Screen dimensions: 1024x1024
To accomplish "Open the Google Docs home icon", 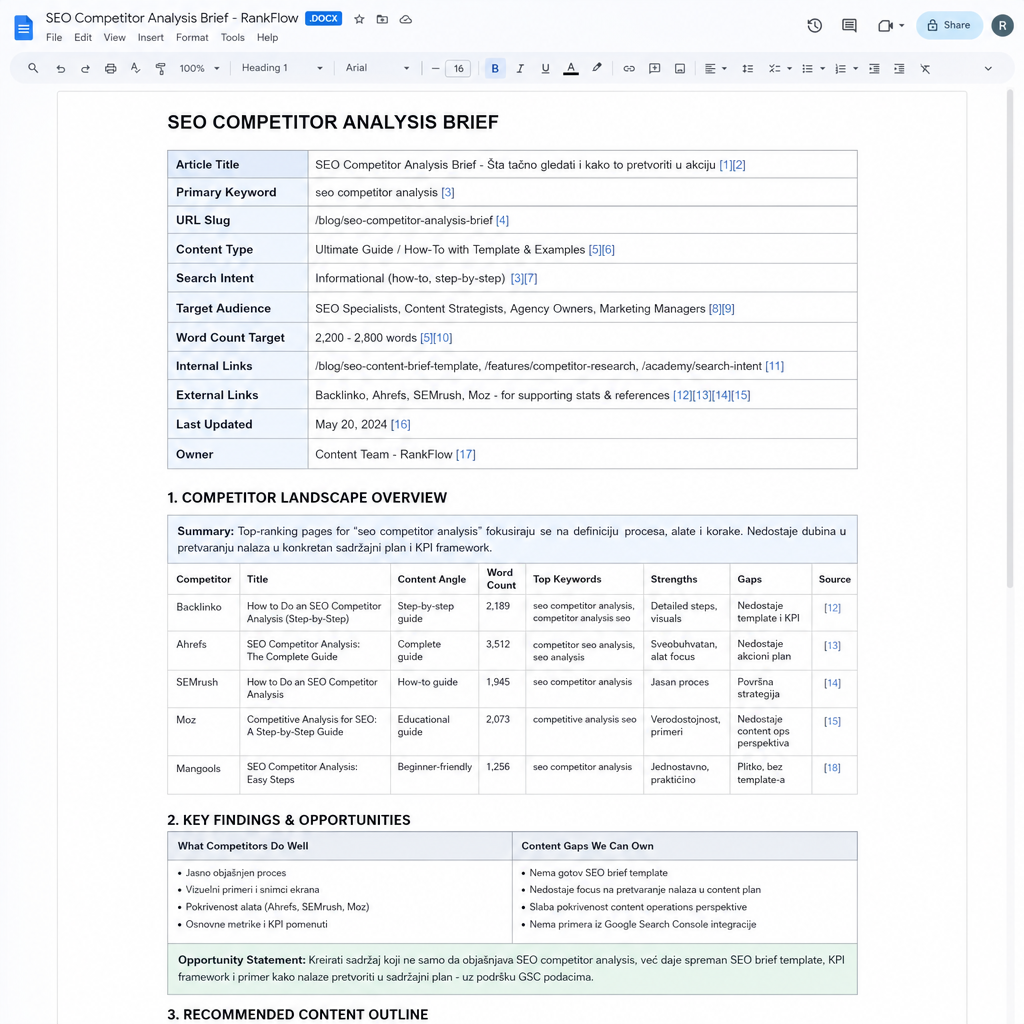I will coord(24,27).
